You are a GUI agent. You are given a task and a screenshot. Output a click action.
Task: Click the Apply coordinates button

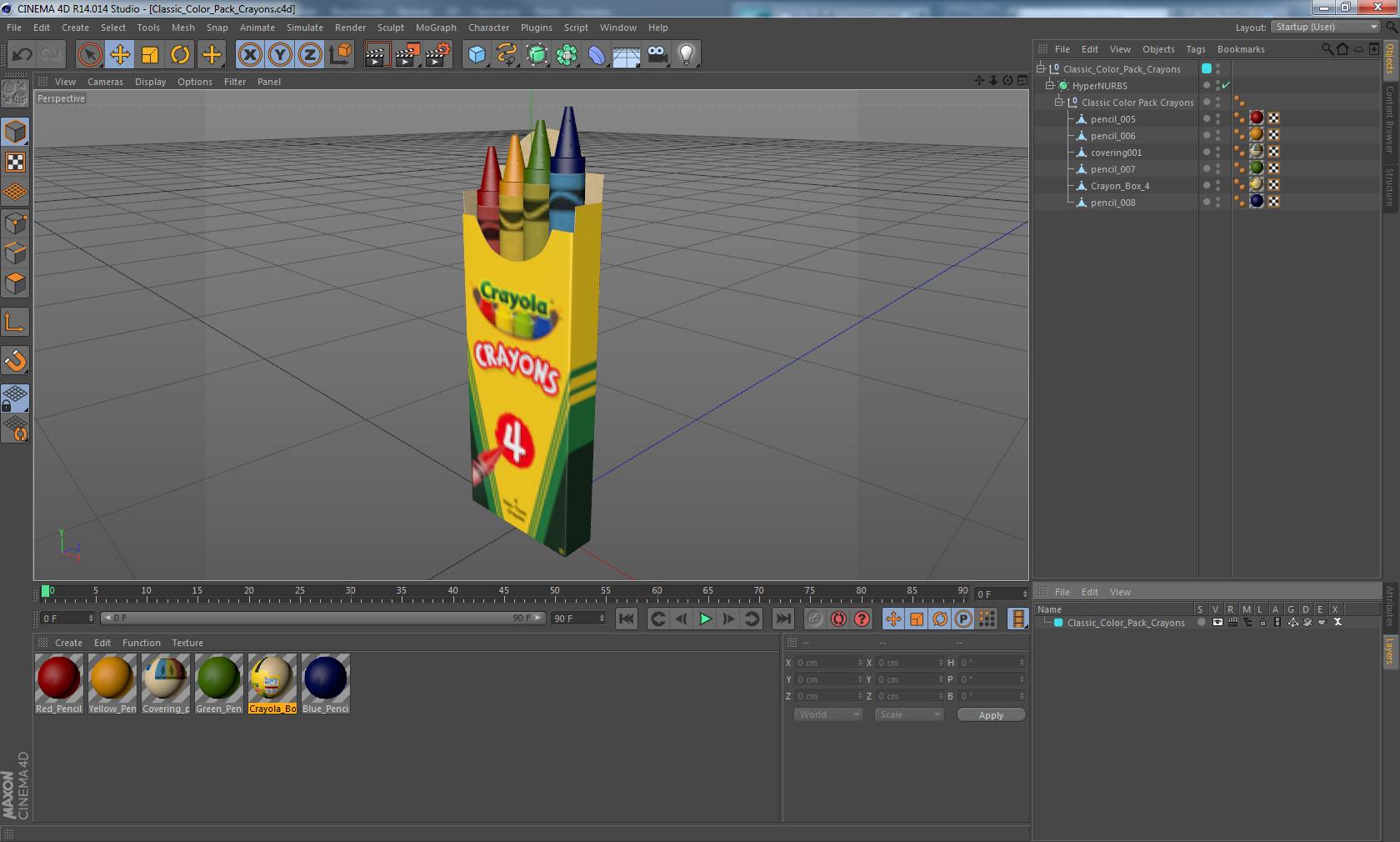coord(991,715)
